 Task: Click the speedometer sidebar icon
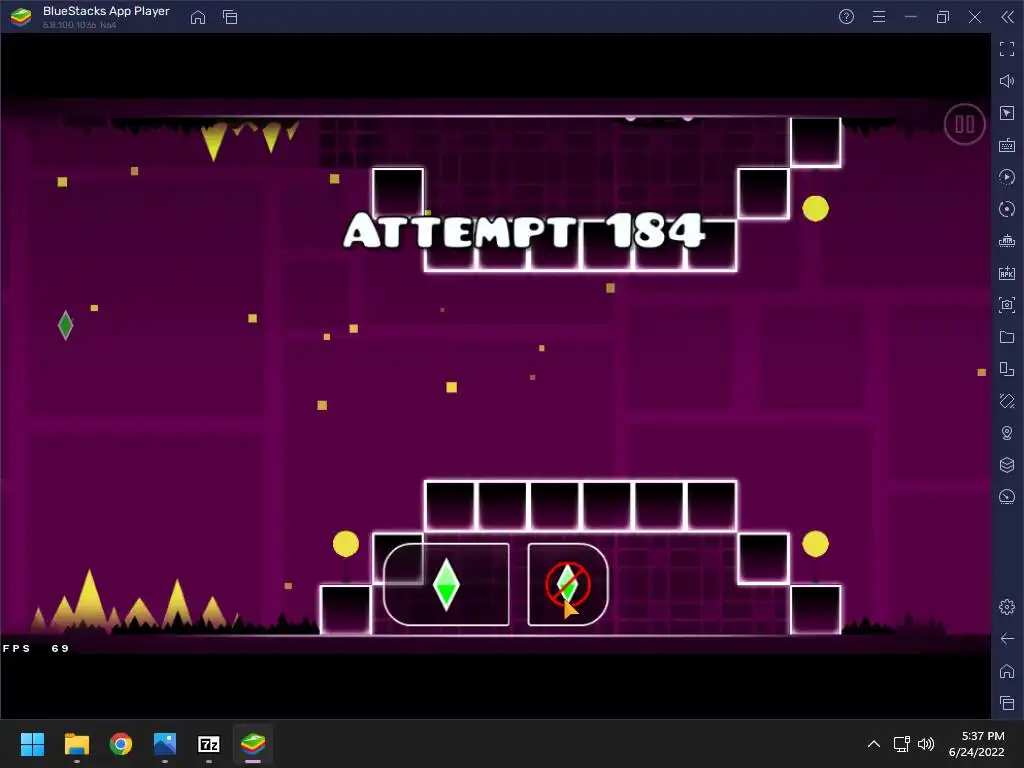[x=1007, y=497]
